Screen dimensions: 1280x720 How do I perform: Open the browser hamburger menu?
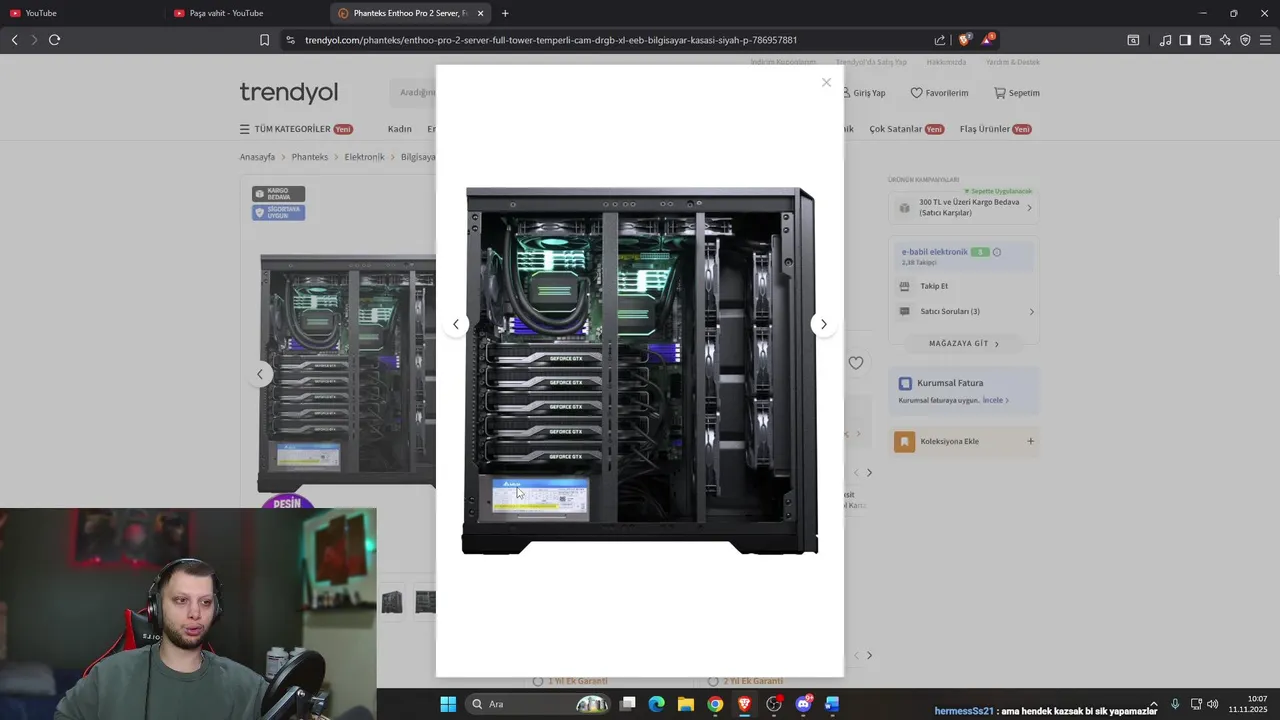point(1265,40)
